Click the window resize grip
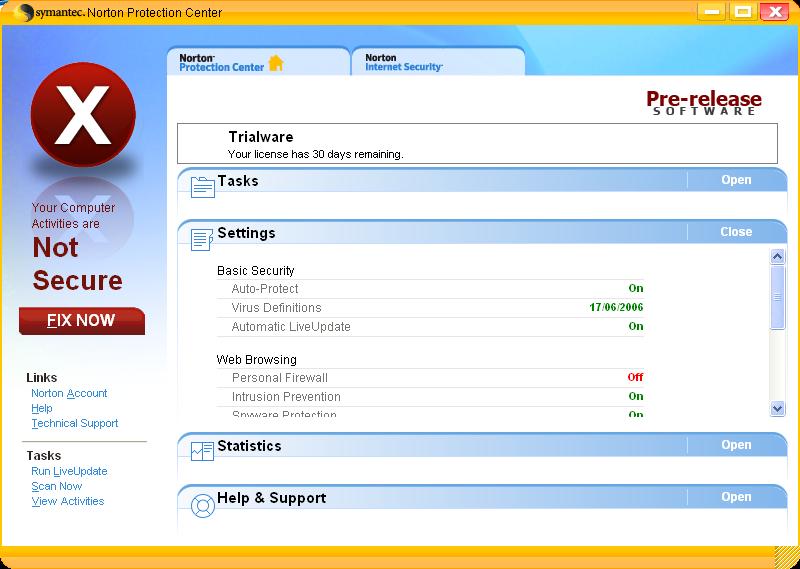 coord(786,557)
